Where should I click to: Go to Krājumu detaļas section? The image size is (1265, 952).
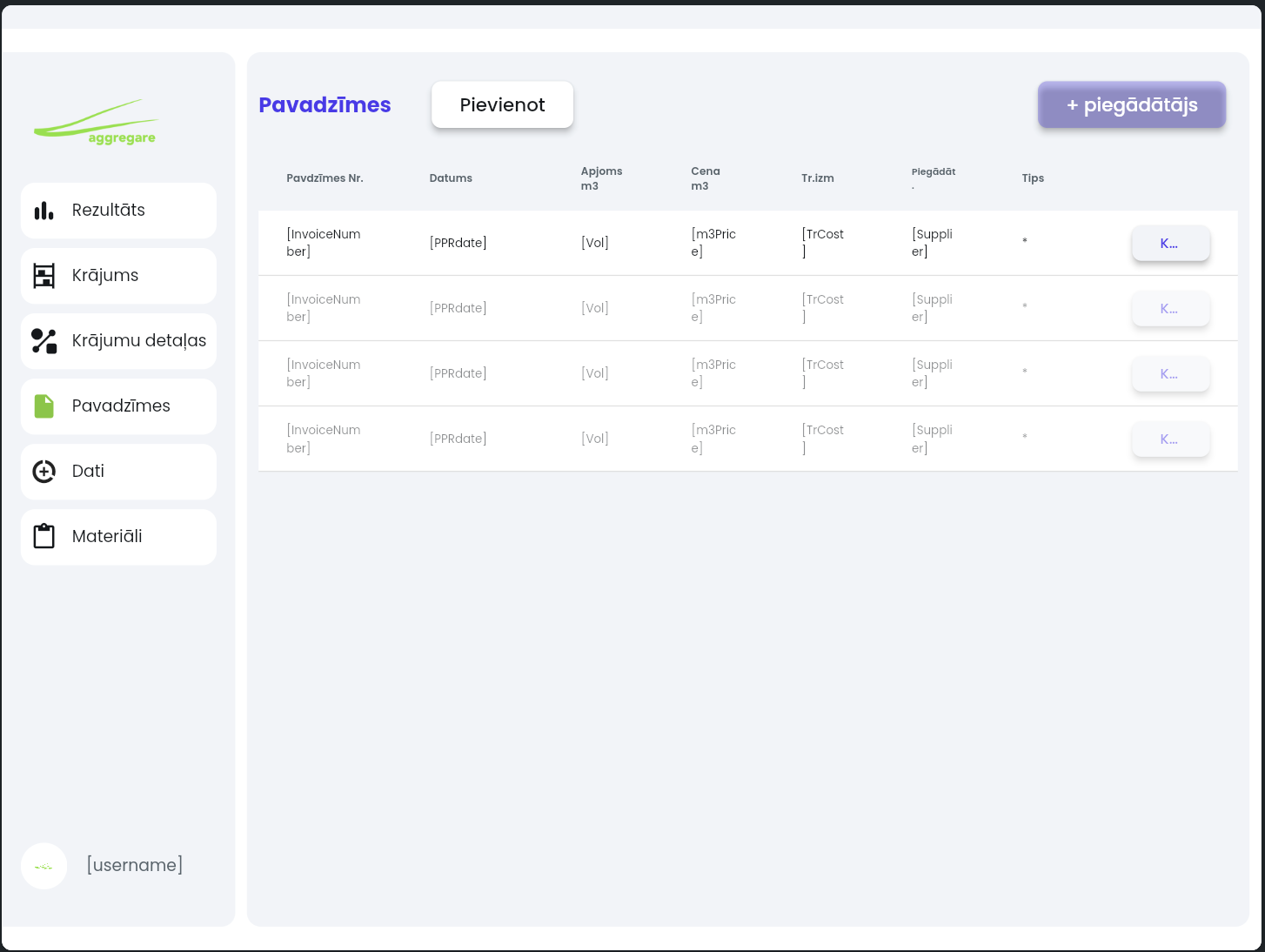click(118, 341)
